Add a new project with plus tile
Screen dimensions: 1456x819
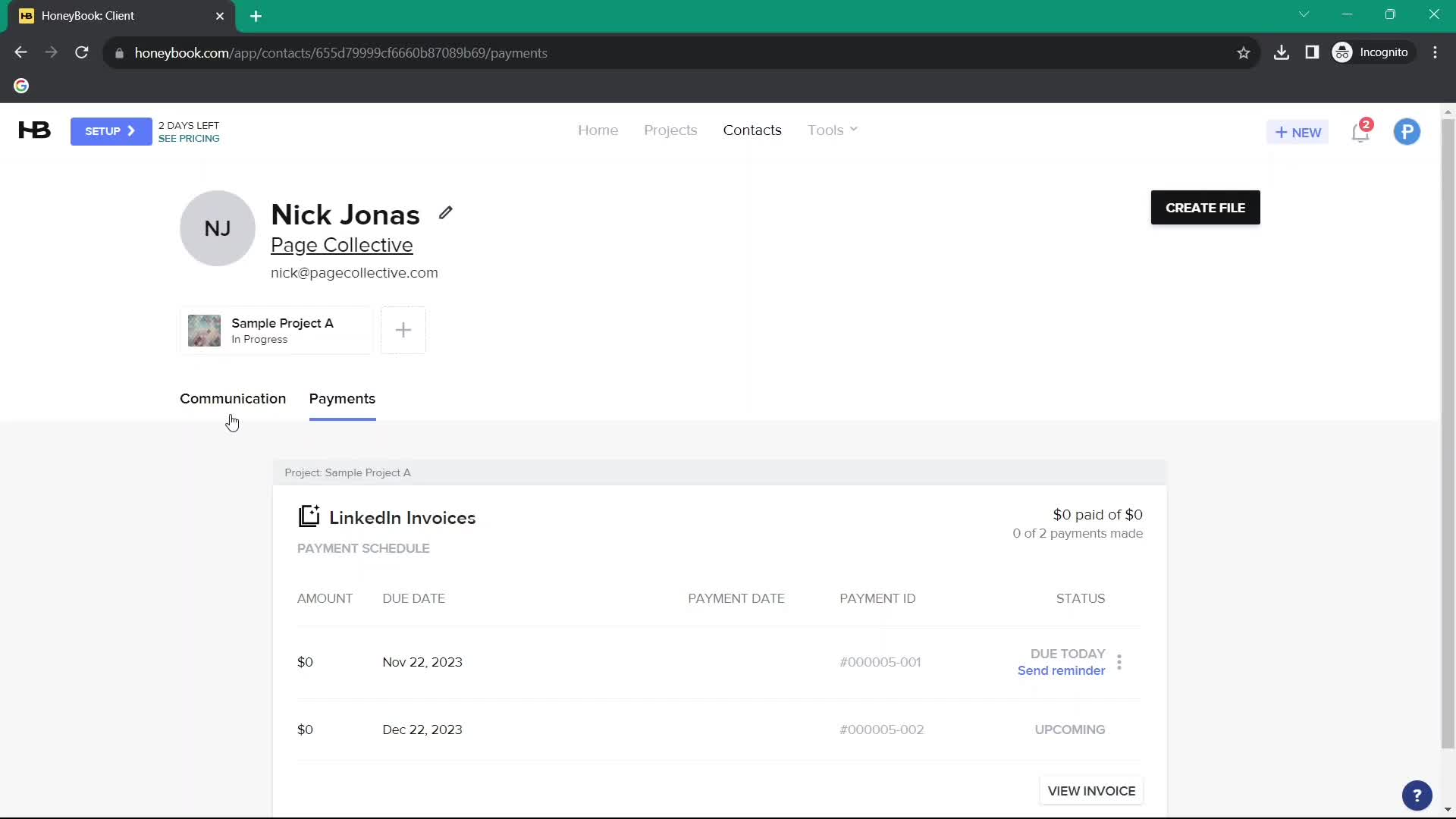403,330
